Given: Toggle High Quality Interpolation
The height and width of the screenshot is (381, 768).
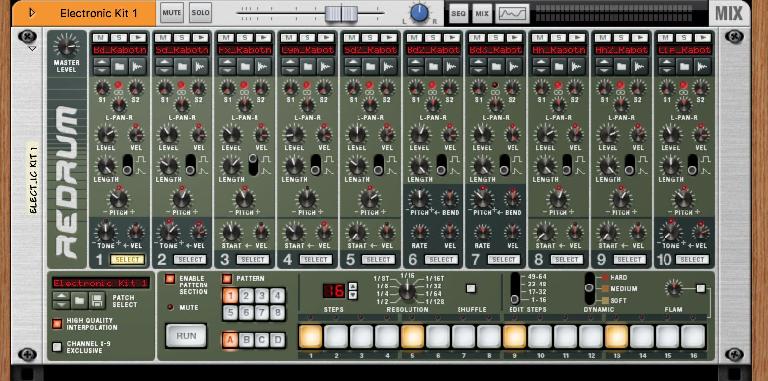Looking at the screenshot, I should tap(57, 323).
